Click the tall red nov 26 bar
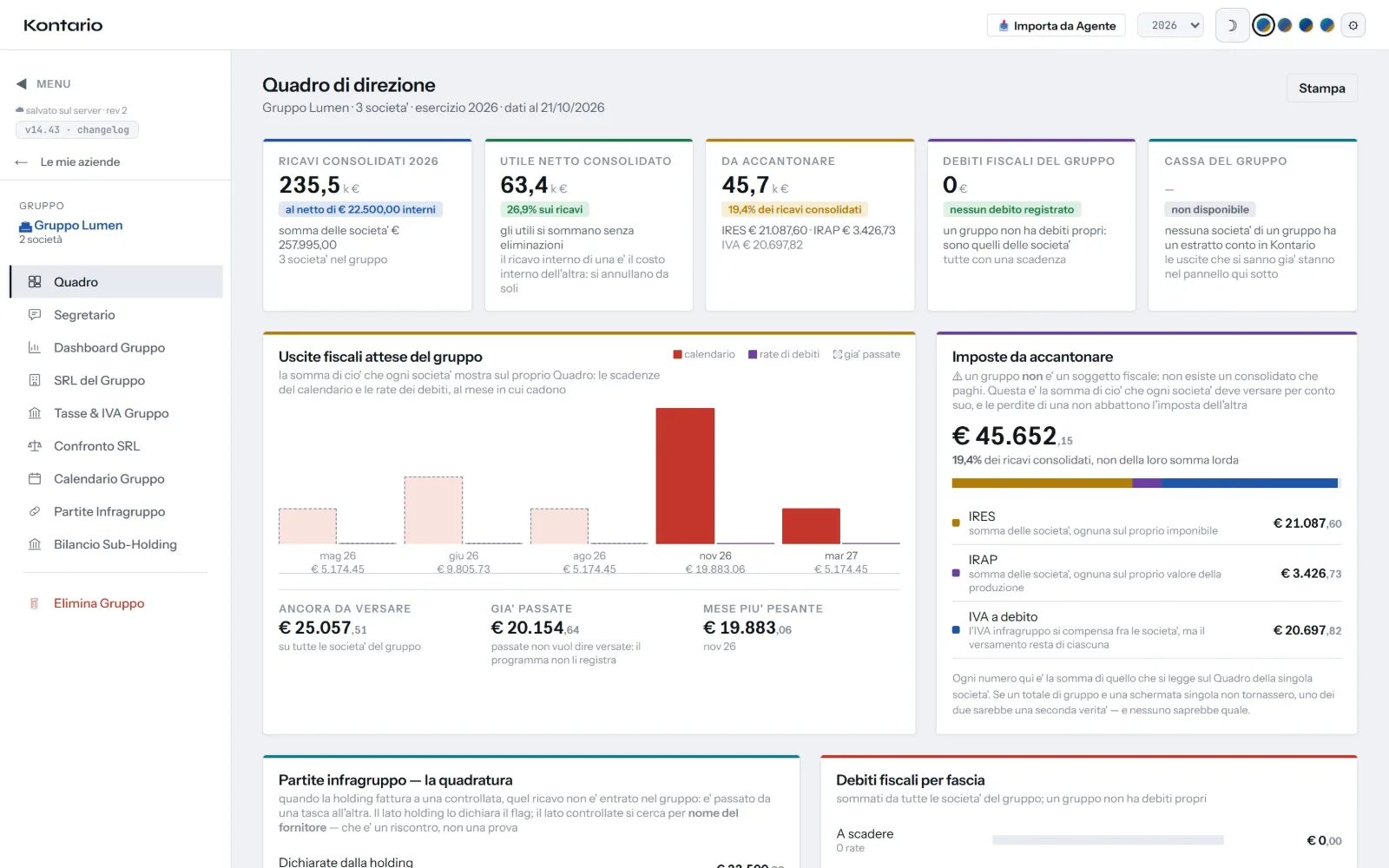This screenshot has width=1389, height=868. pyautogui.click(x=685, y=476)
